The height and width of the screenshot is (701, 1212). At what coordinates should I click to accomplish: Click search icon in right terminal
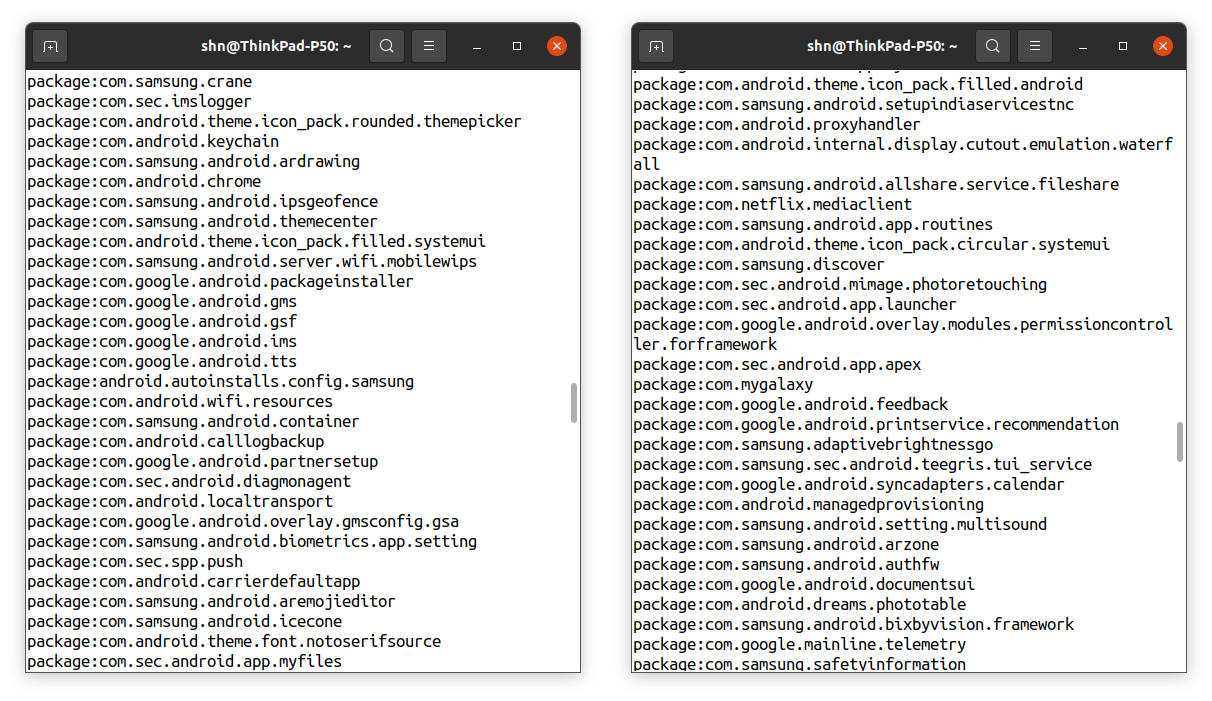(993, 46)
